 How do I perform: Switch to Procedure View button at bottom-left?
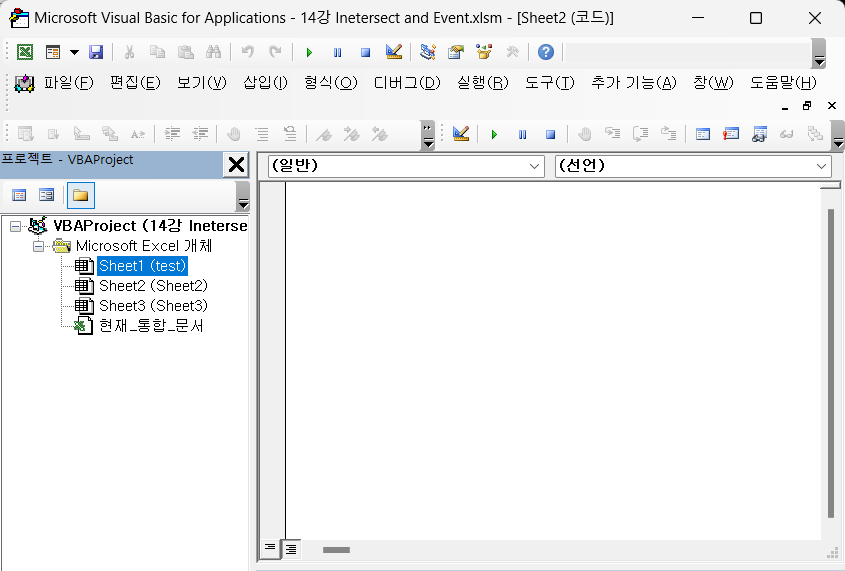click(269, 549)
